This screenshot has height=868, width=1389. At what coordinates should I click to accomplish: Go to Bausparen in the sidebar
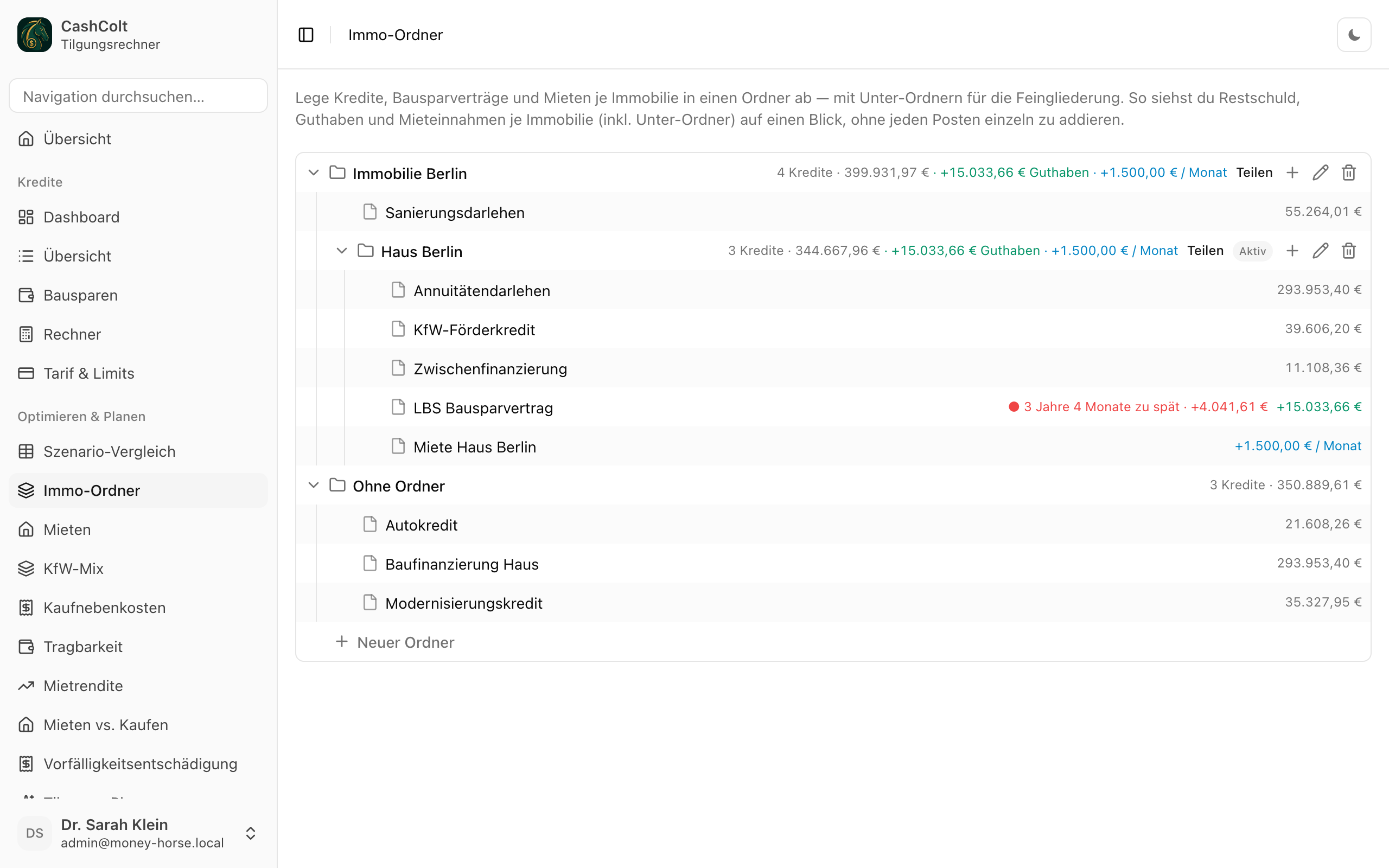(x=138, y=295)
